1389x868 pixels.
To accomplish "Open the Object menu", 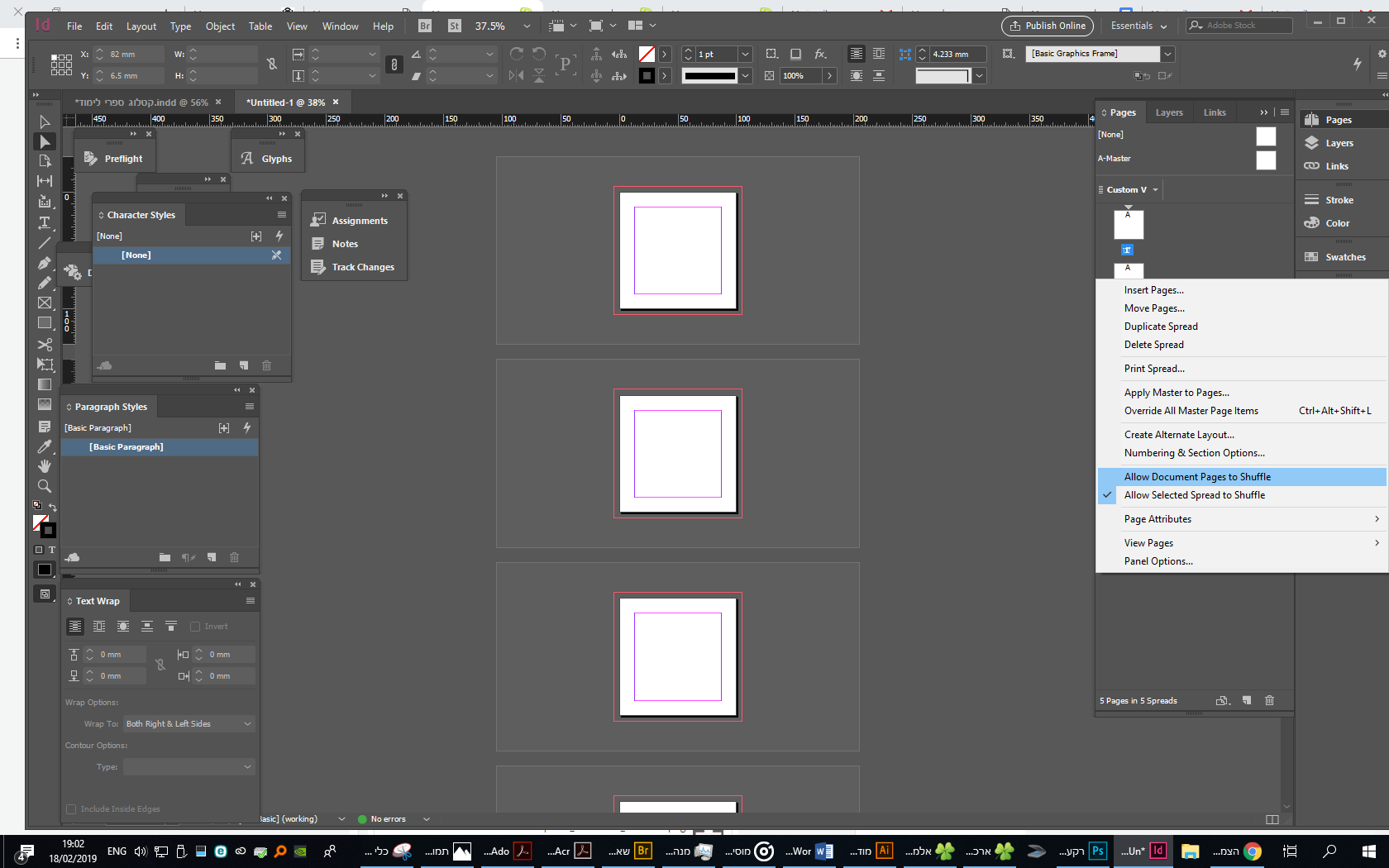I will click(x=220, y=26).
